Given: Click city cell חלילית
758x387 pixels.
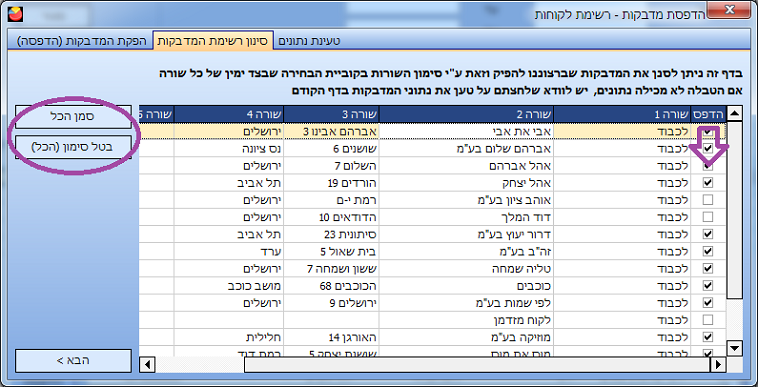Looking at the screenshot, I should tap(229, 337).
